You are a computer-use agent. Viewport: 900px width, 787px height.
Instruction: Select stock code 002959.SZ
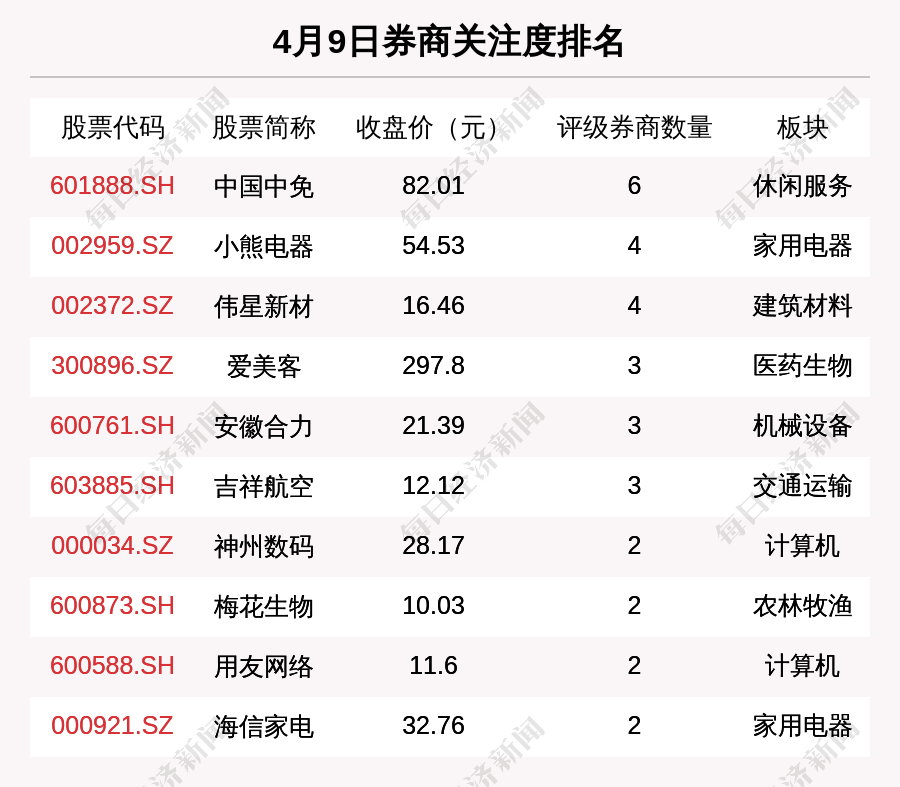tap(112, 246)
